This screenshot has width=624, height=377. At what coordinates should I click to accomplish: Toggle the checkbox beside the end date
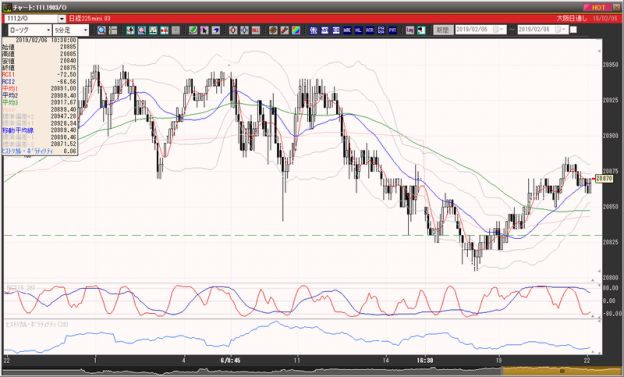[573, 29]
